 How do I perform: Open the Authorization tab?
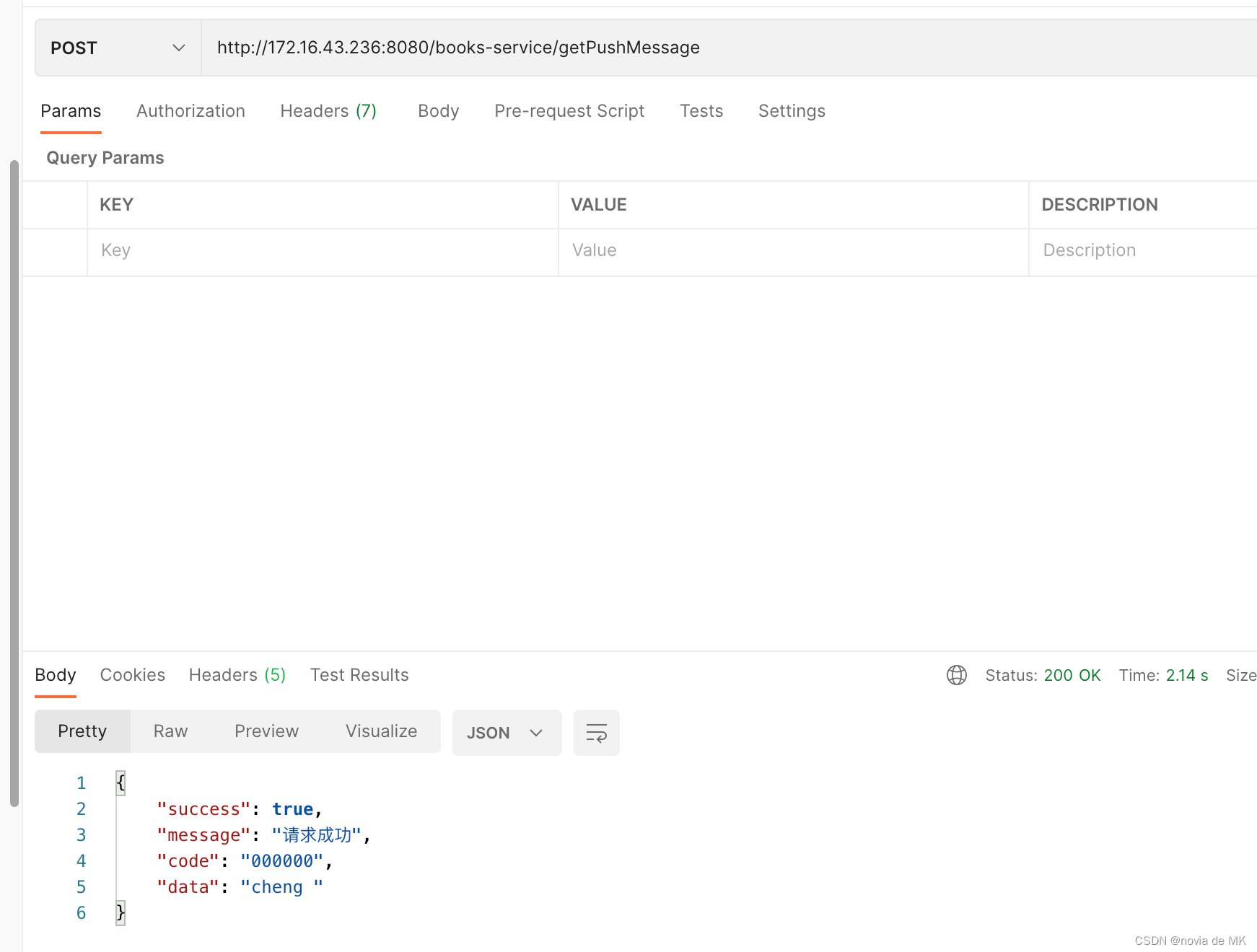pos(190,111)
